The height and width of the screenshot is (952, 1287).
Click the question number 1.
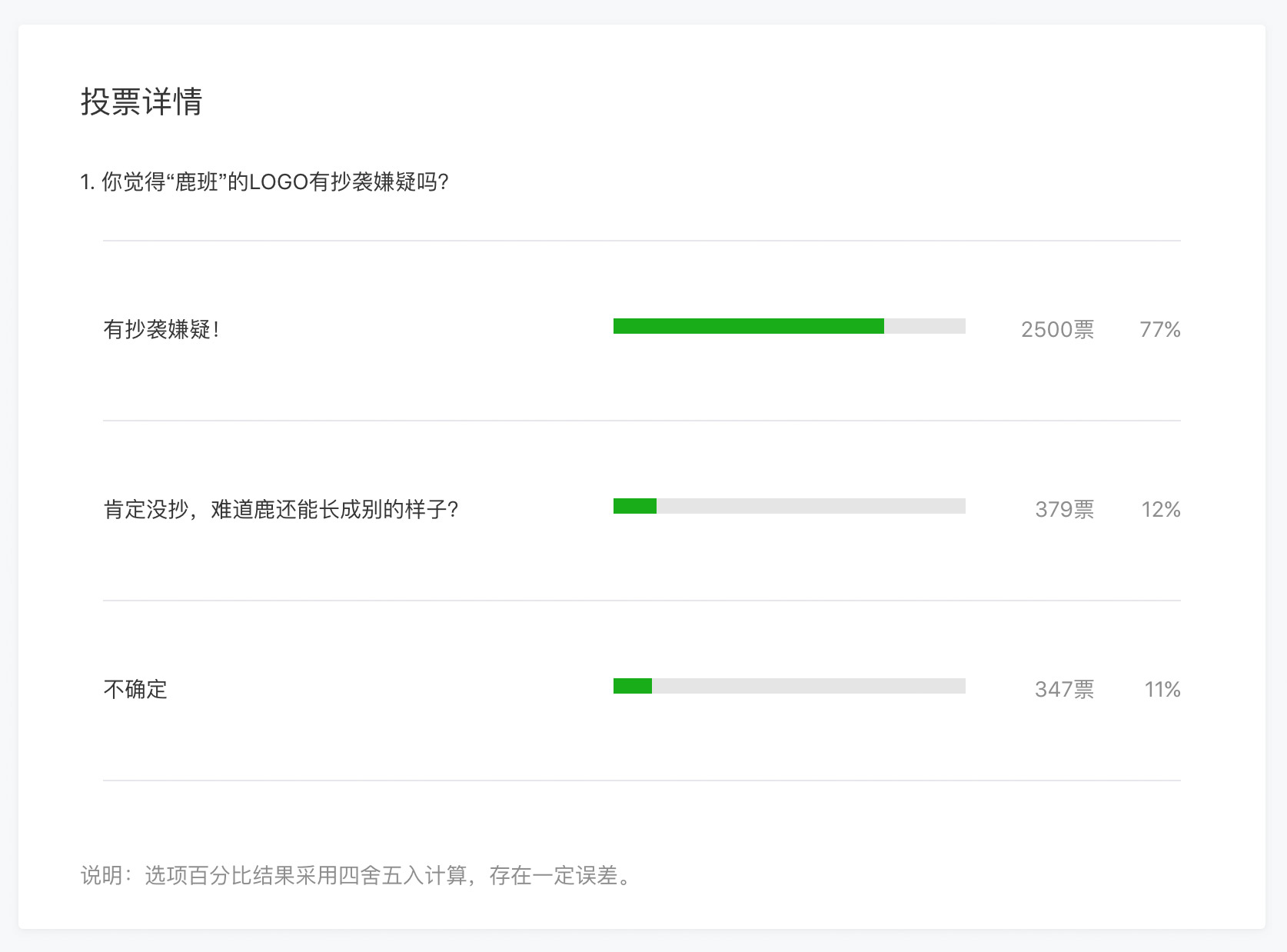point(86,182)
